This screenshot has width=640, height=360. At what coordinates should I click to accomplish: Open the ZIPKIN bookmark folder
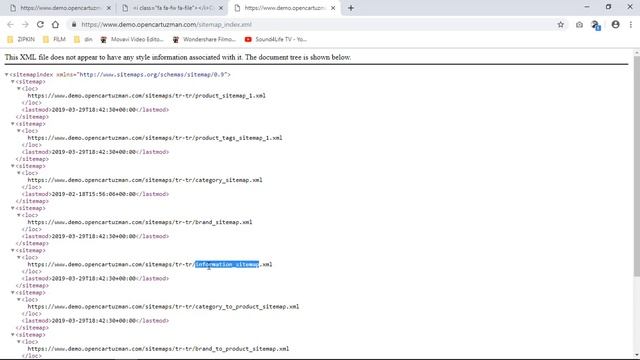(21, 39)
